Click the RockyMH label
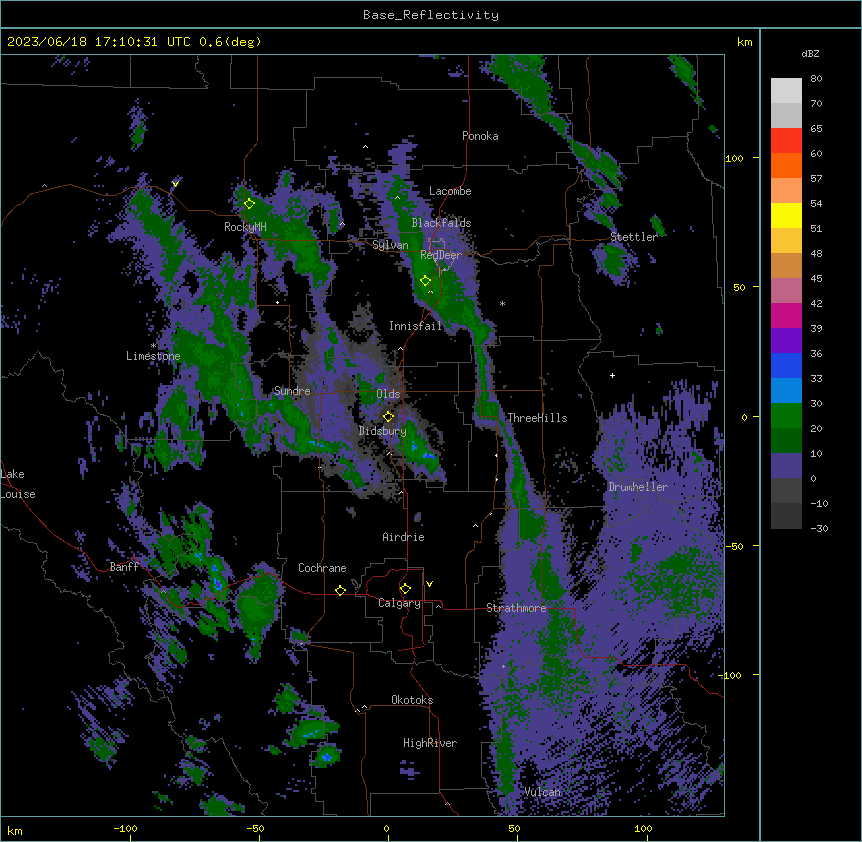 (245, 227)
